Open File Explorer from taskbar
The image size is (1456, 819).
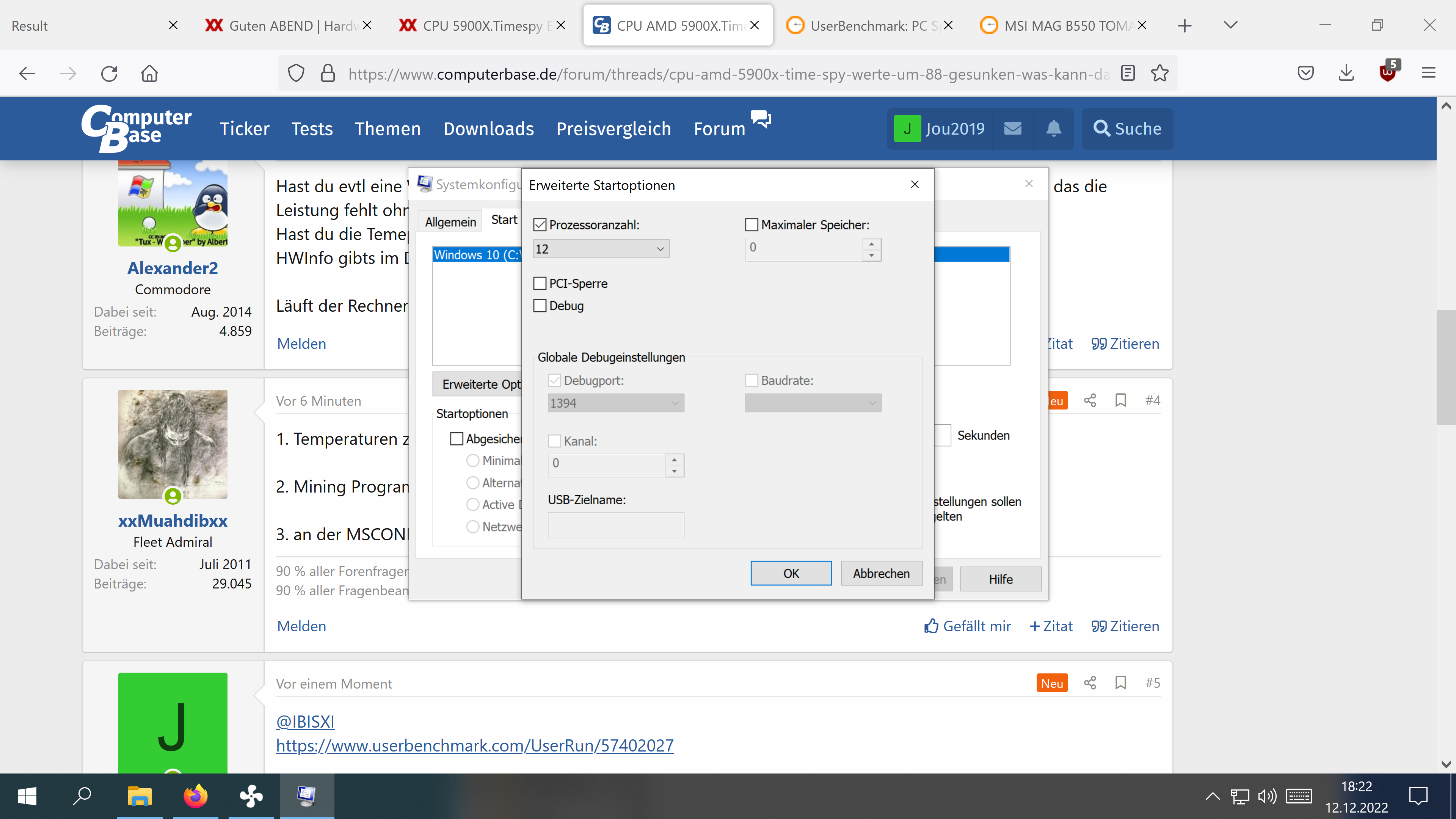pyautogui.click(x=139, y=796)
